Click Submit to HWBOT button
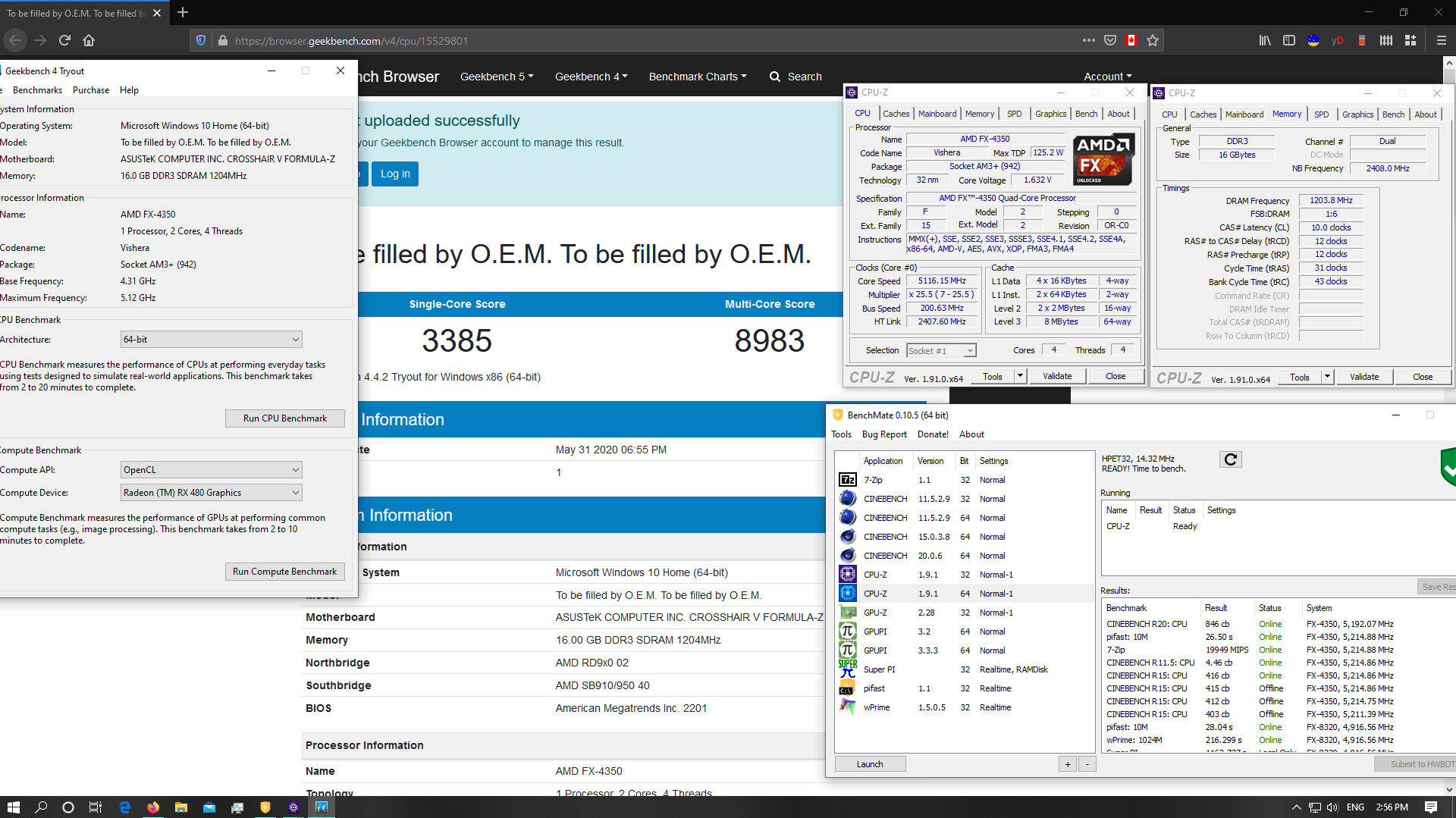 [1415, 764]
